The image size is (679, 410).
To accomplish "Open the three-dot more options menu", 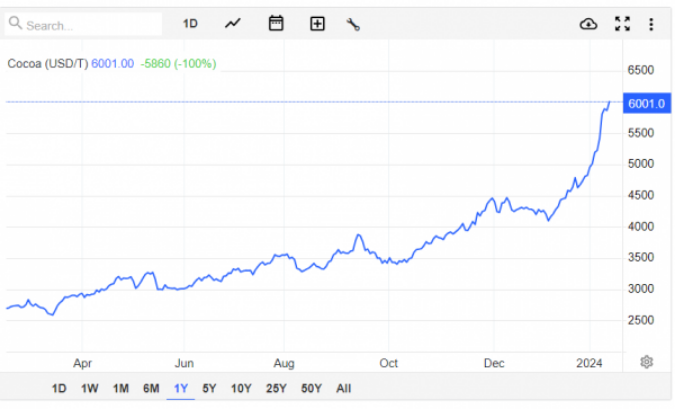I will pyautogui.click(x=652, y=24).
